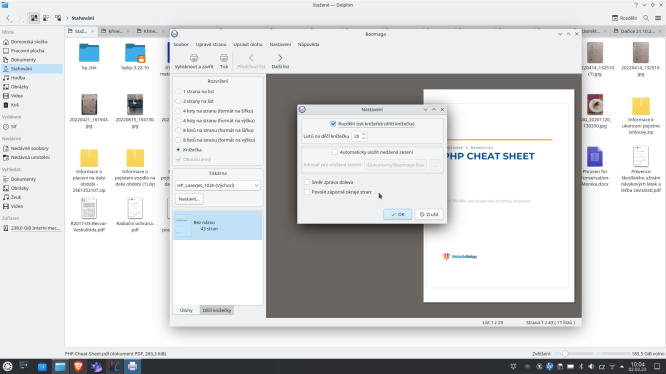Open Dolphin hamburger menu icon
Image resolution: width=666 pixels, height=374 pixels.
[x=658, y=18]
